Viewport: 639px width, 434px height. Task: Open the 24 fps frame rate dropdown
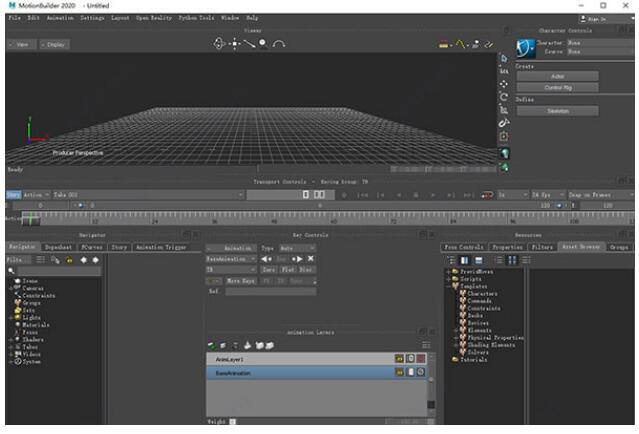[548, 195]
